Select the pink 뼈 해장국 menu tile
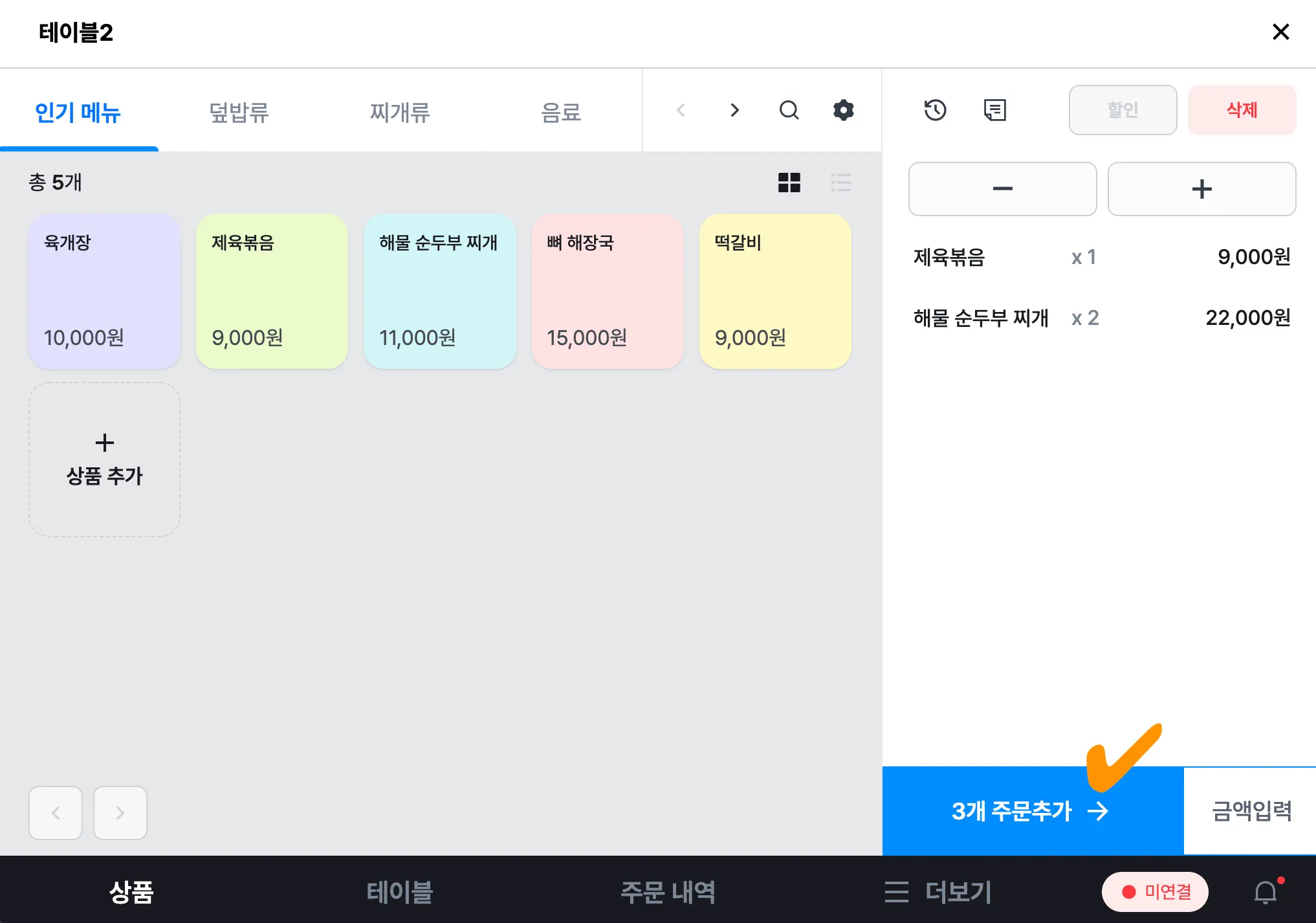Screen dimensions: 1316x923 [x=608, y=291]
